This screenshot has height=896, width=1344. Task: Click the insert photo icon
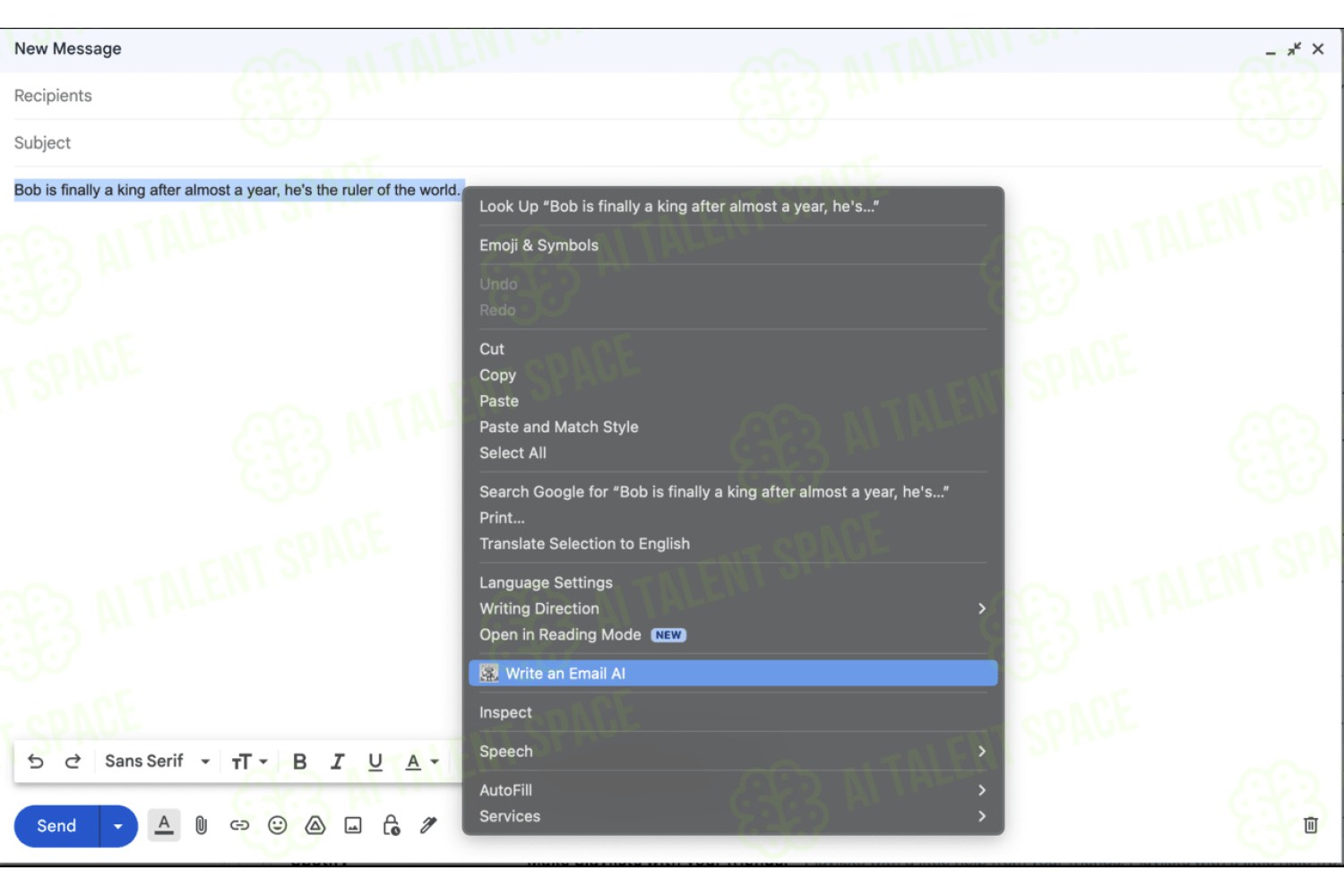pyautogui.click(x=353, y=826)
